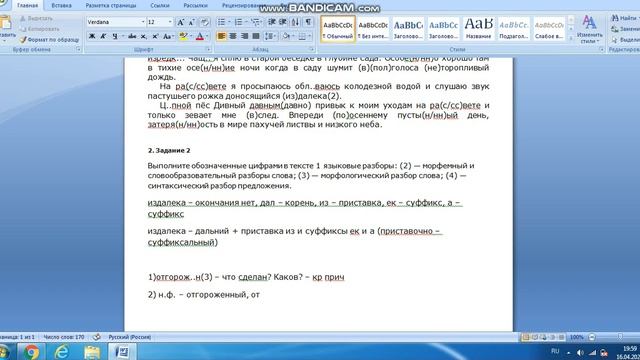Enable align text left
This screenshot has width=640, height=360.
point(221,36)
